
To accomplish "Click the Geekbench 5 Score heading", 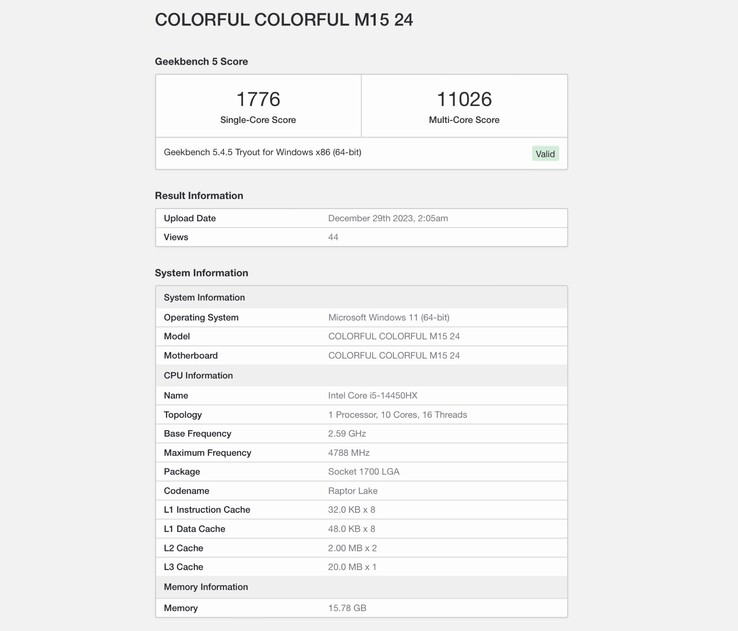I will (x=201, y=62).
